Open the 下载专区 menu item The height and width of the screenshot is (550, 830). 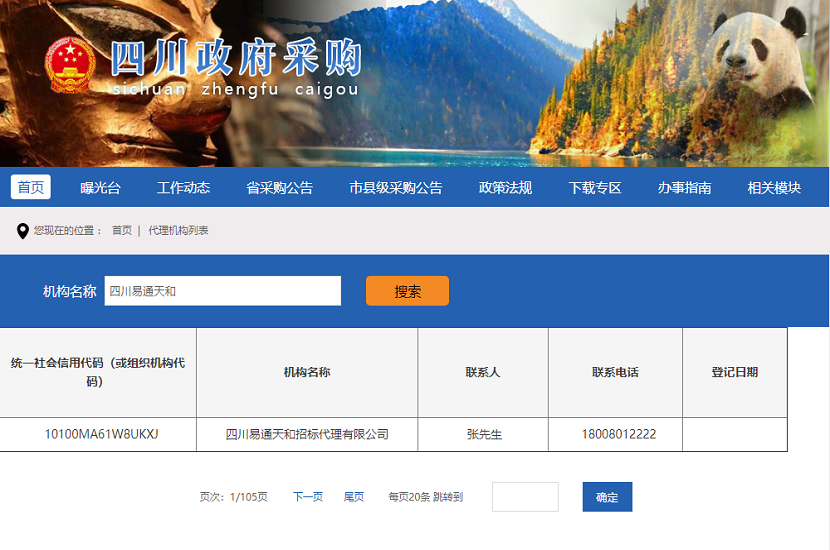click(x=595, y=187)
